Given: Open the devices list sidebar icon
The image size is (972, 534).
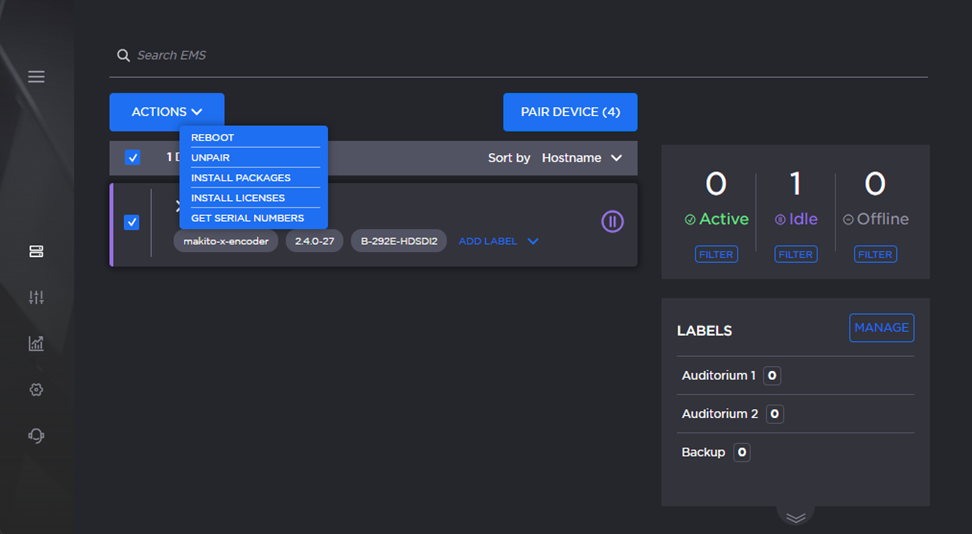Looking at the screenshot, I should (36, 251).
